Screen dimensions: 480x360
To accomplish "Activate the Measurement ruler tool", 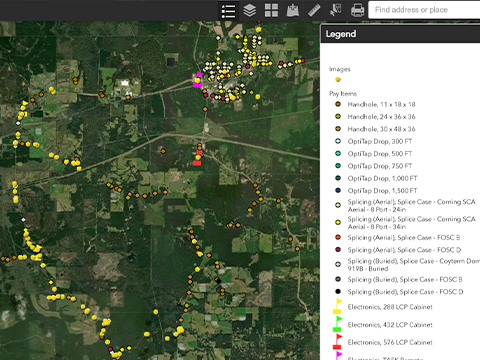I will pos(314,10).
